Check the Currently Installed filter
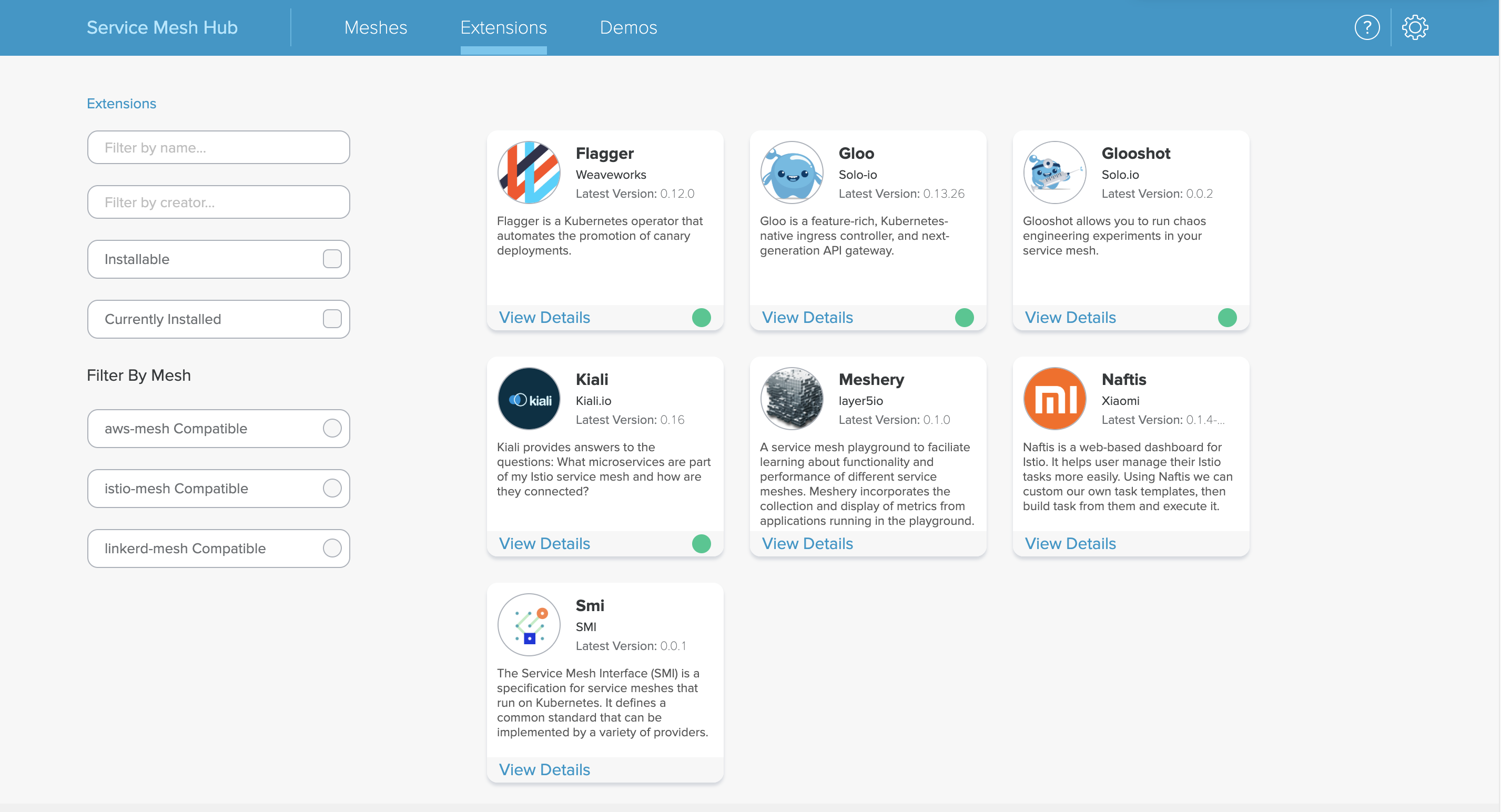 (x=332, y=319)
